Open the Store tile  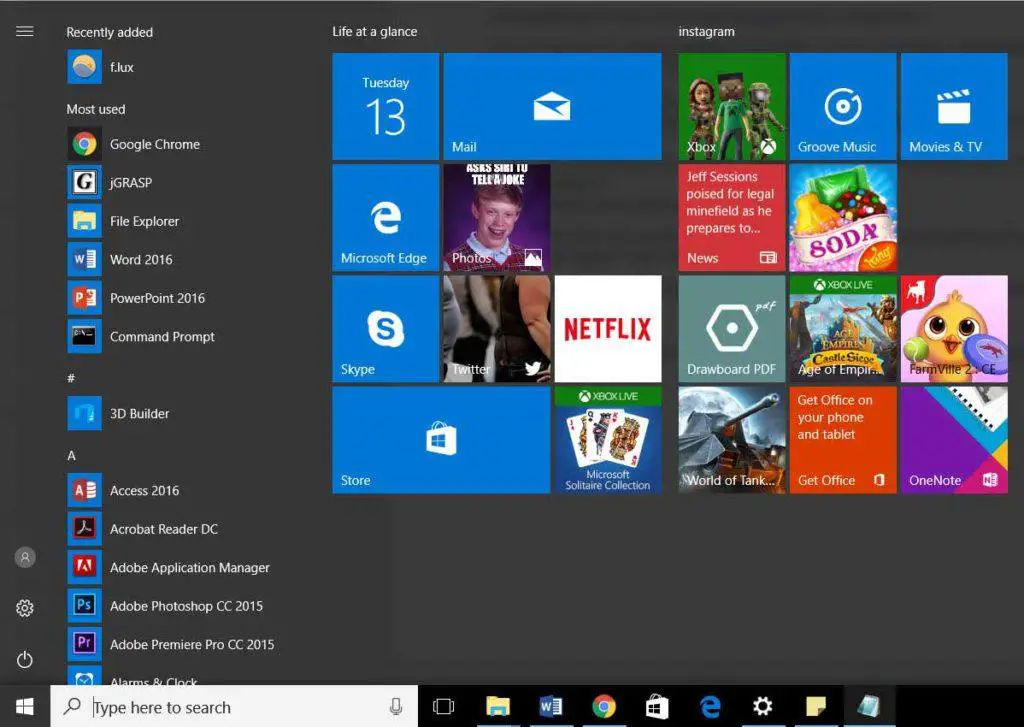pos(441,440)
